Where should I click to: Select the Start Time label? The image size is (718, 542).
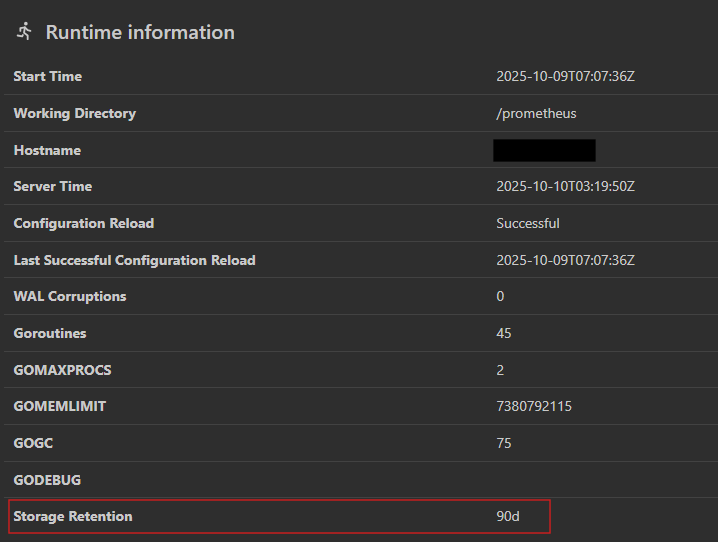pos(48,77)
